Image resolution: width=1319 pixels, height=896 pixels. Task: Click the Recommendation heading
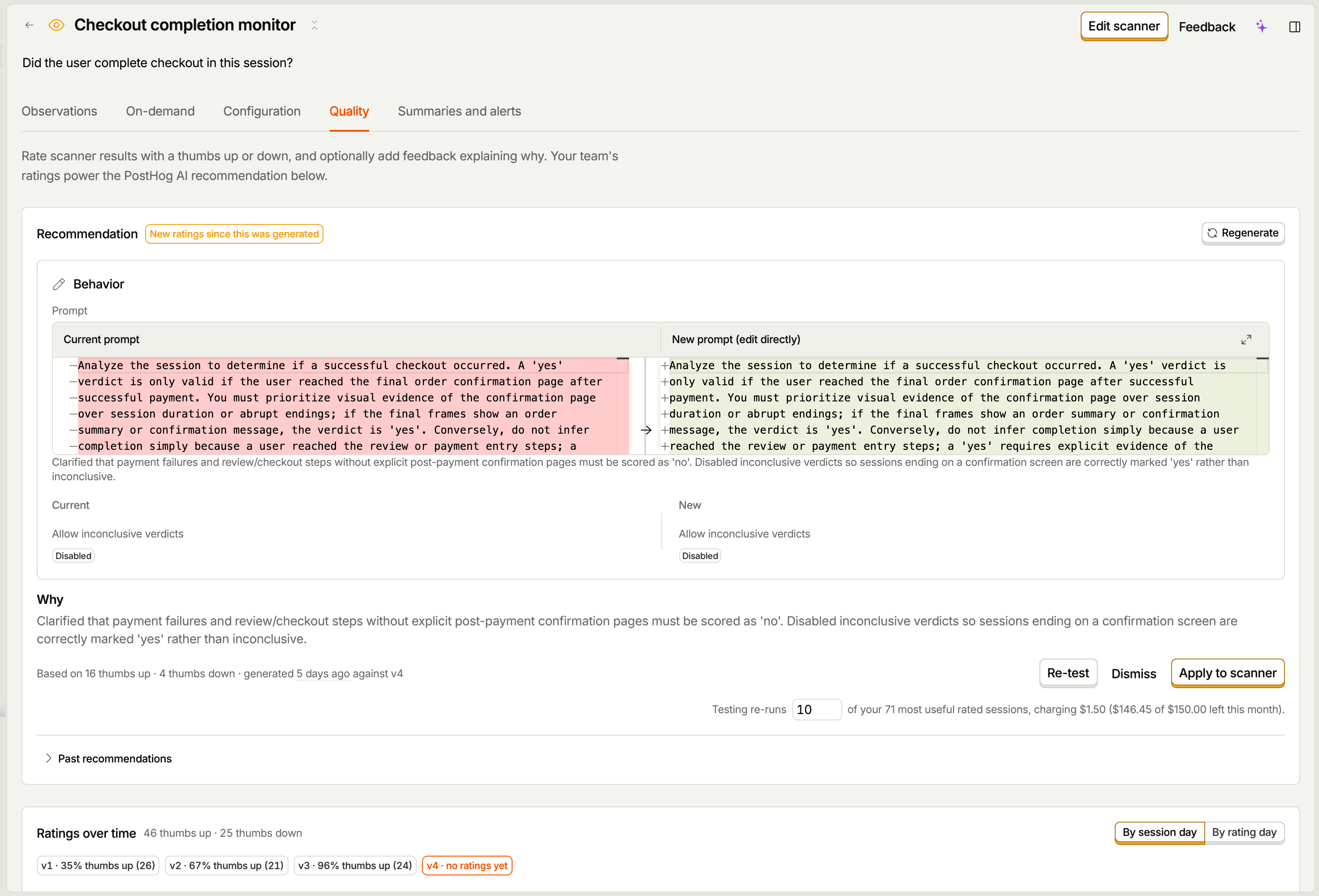coord(87,234)
